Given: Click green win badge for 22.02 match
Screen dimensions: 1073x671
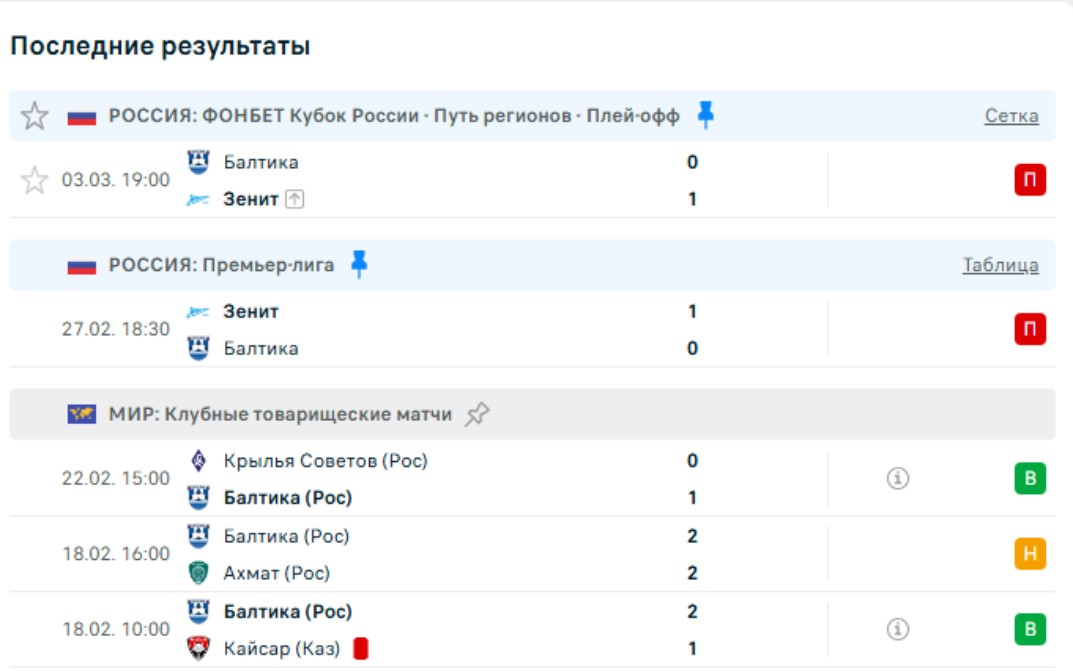Looking at the screenshot, I should click(1030, 479).
